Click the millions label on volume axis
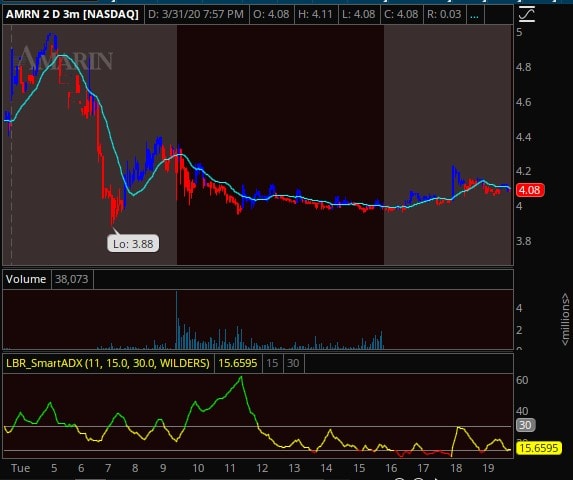 click(565, 319)
